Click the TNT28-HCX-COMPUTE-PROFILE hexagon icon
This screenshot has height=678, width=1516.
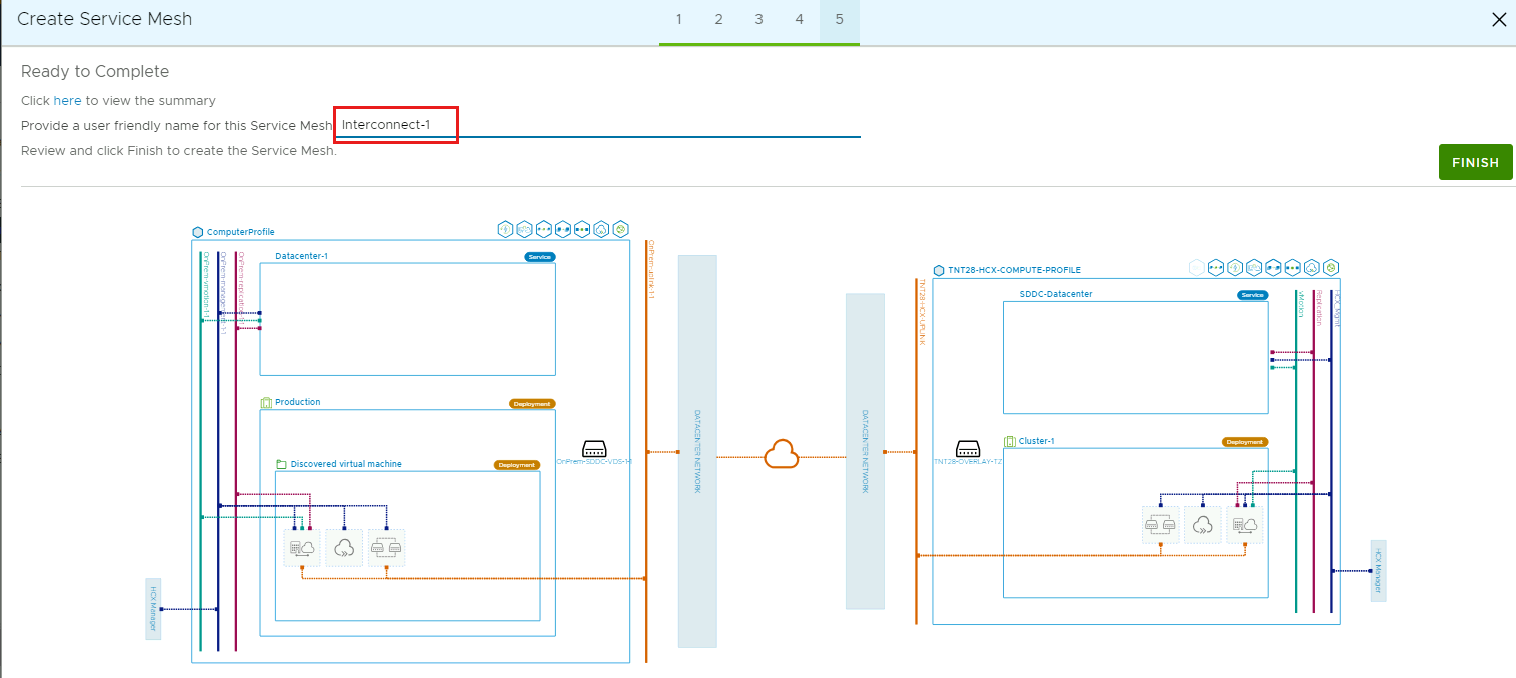939,270
